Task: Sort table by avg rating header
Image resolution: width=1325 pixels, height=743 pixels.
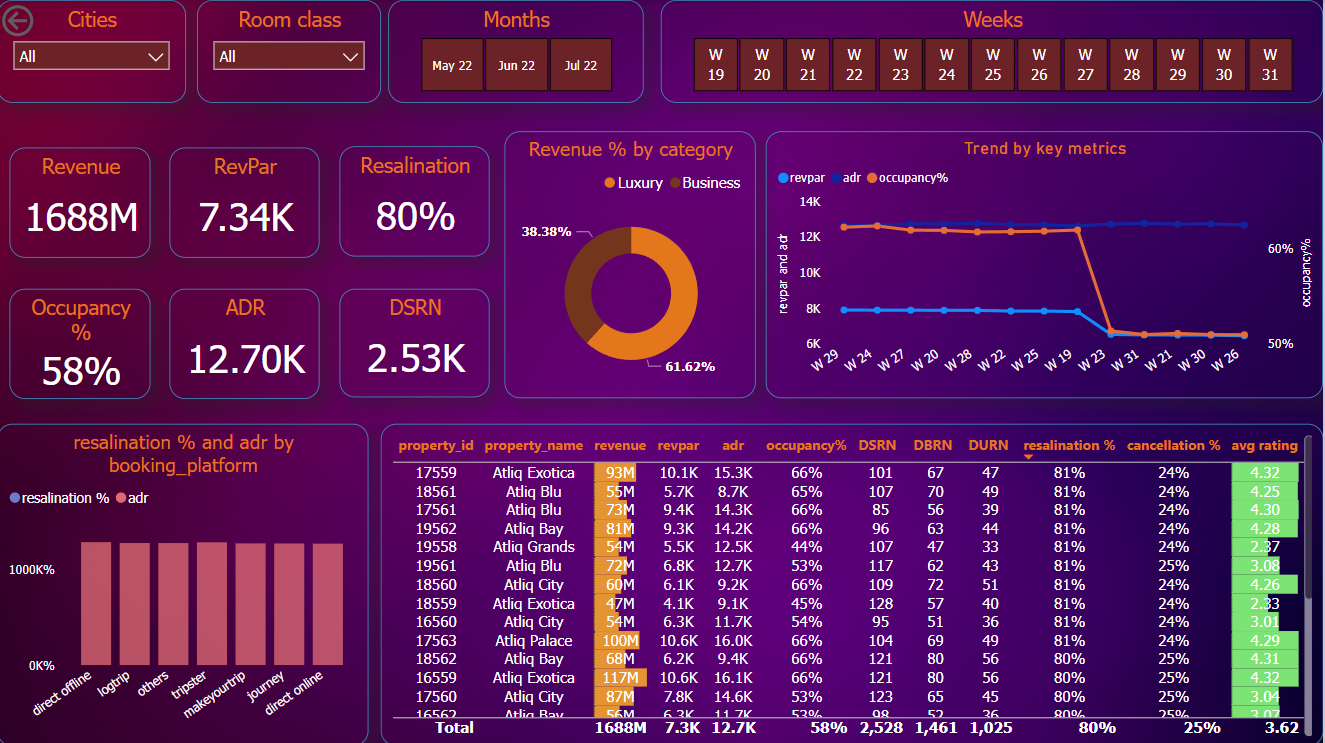Action: click(x=1264, y=446)
